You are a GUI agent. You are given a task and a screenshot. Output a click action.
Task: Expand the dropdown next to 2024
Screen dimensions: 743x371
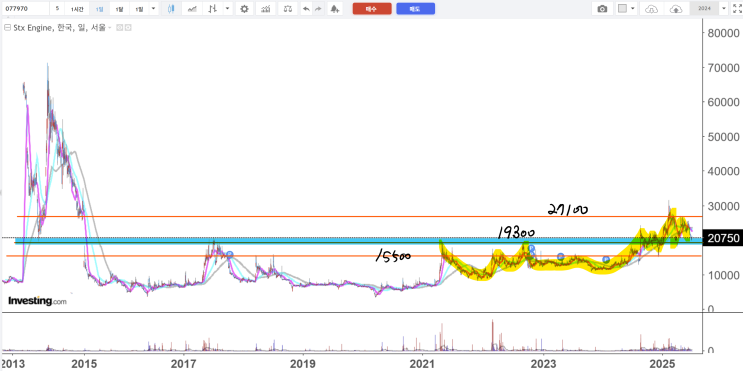[x=724, y=9]
